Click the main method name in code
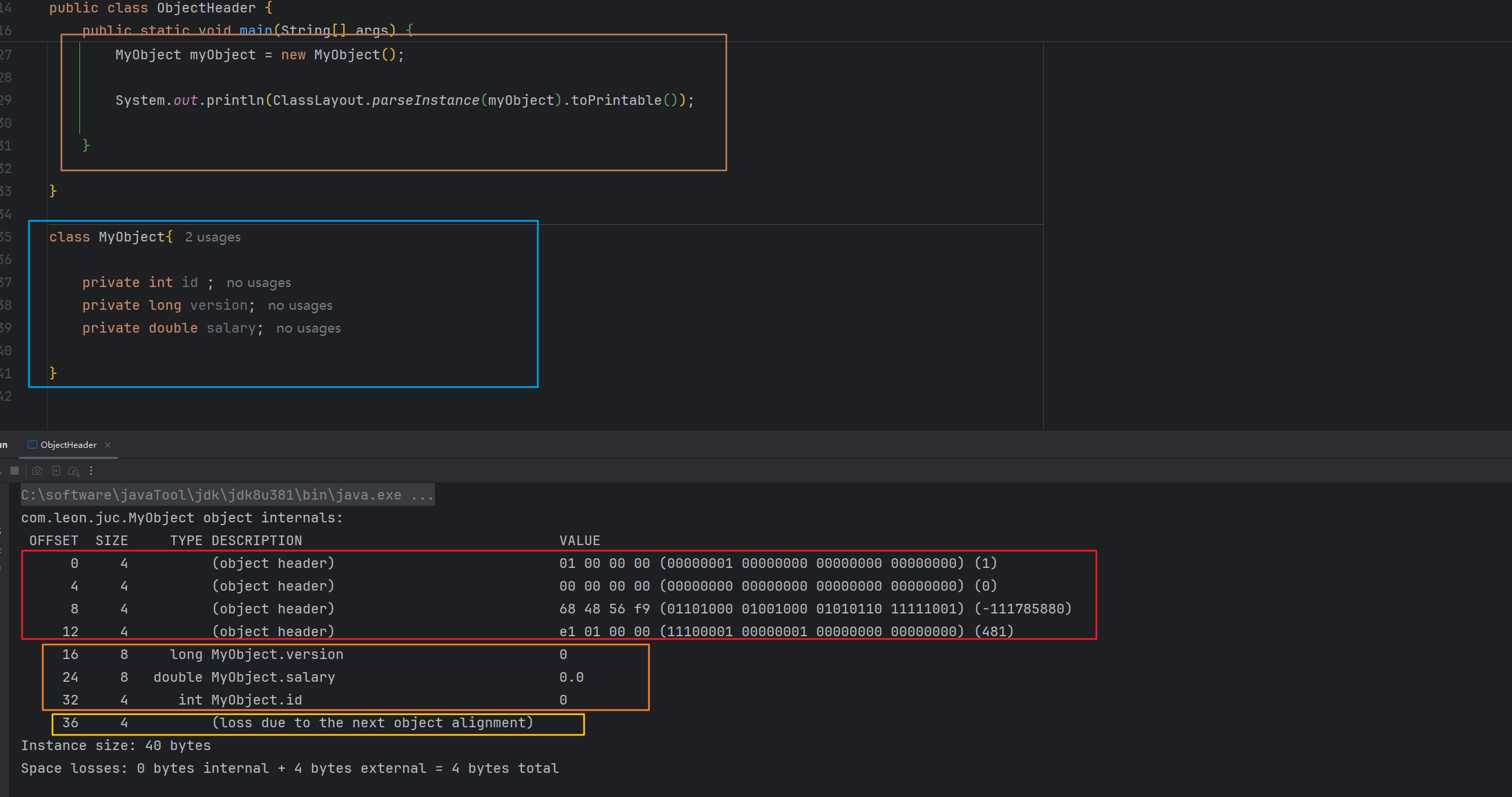This screenshot has width=1512, height=797. pos(255,30)
